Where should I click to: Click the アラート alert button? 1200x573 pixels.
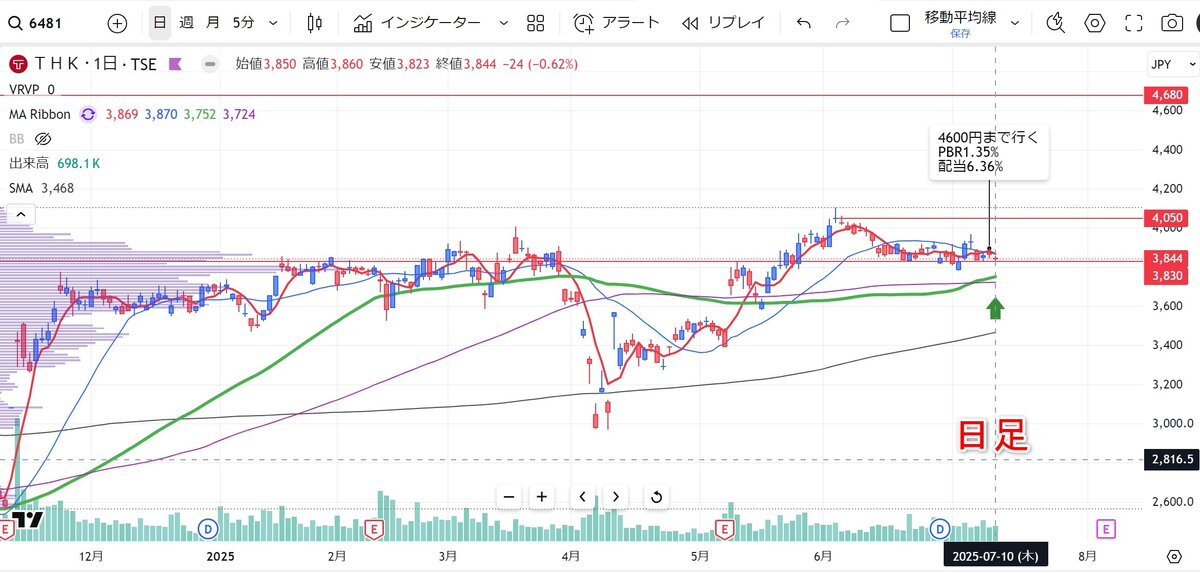coord(617,23)
